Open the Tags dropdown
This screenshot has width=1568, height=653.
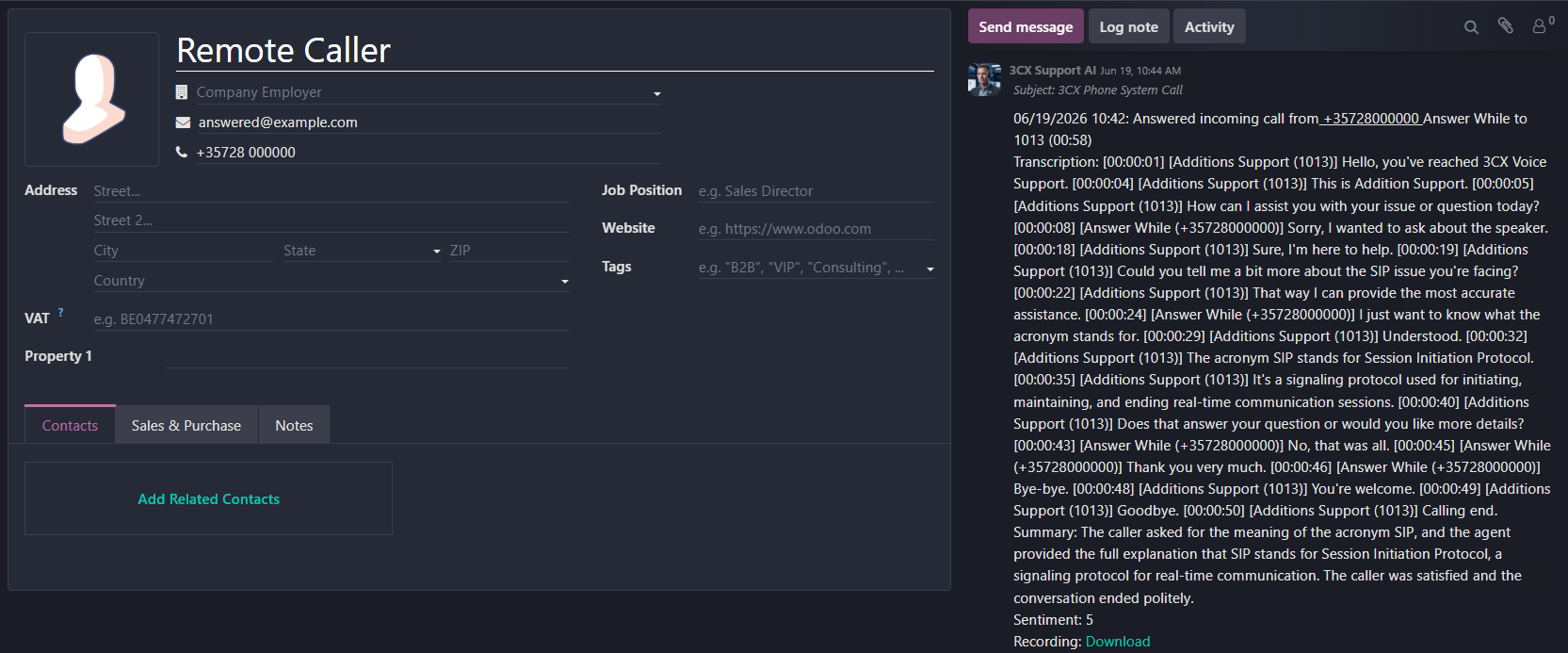930,269
